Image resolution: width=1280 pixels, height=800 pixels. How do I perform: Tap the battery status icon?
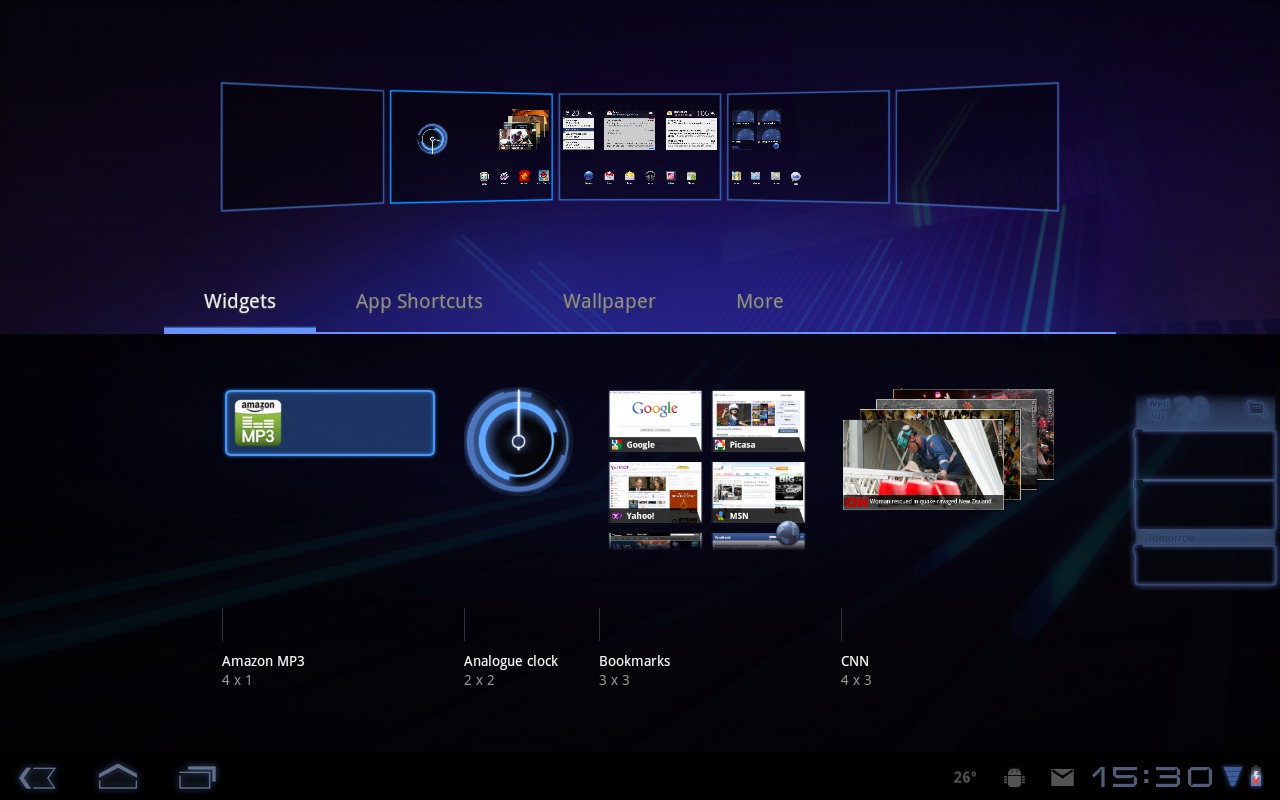click(x=1256, y=777)
